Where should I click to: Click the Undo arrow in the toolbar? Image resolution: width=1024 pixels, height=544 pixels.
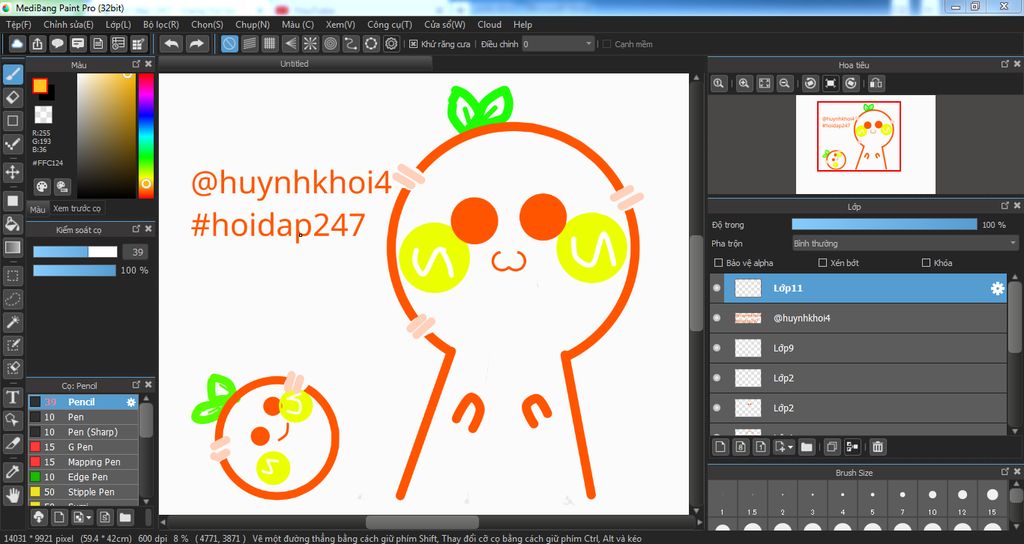tap(172, 44)
